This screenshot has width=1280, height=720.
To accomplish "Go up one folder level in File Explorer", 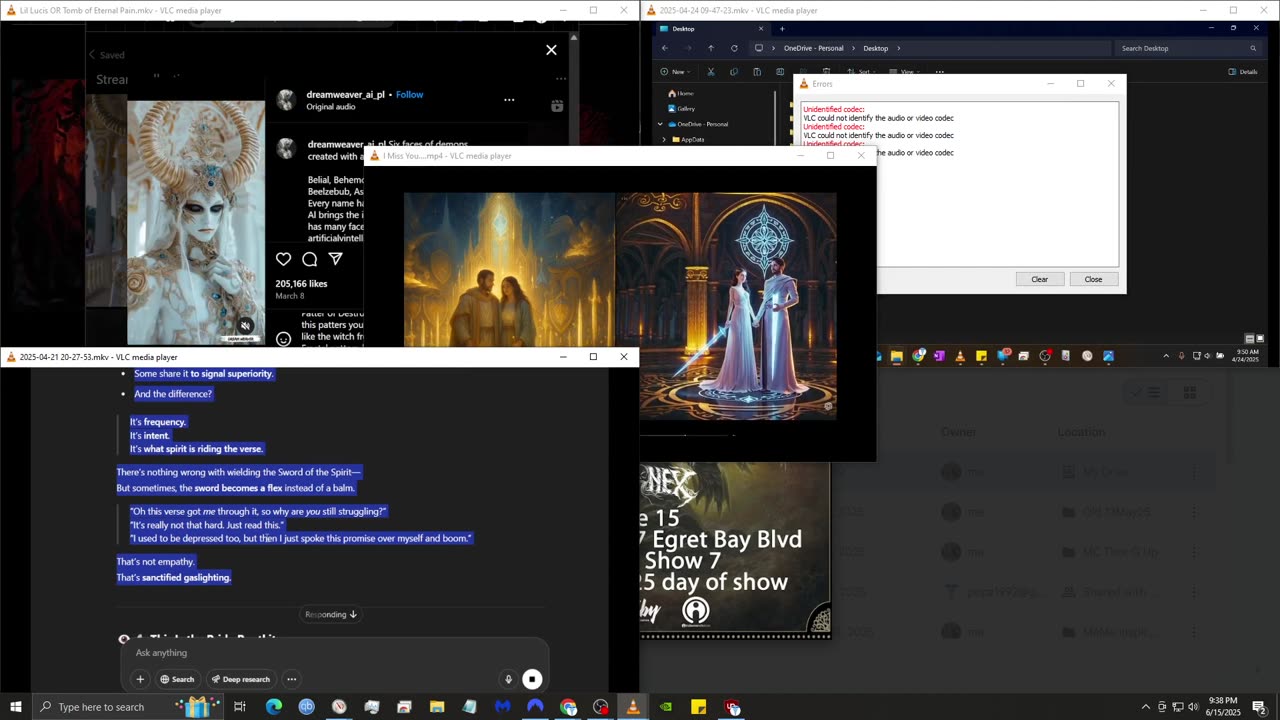I will click(x=711, y=48).
